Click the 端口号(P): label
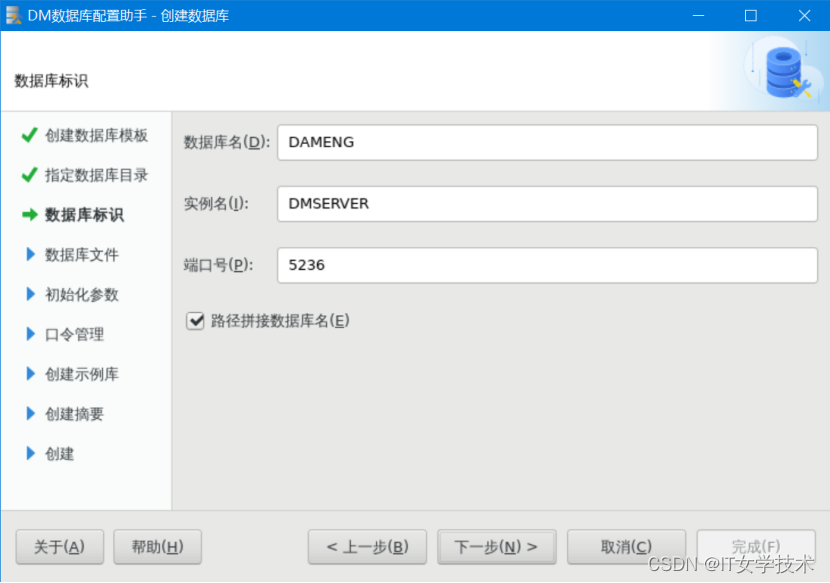This screenshot has width=830, height=583. click(218, 265)
